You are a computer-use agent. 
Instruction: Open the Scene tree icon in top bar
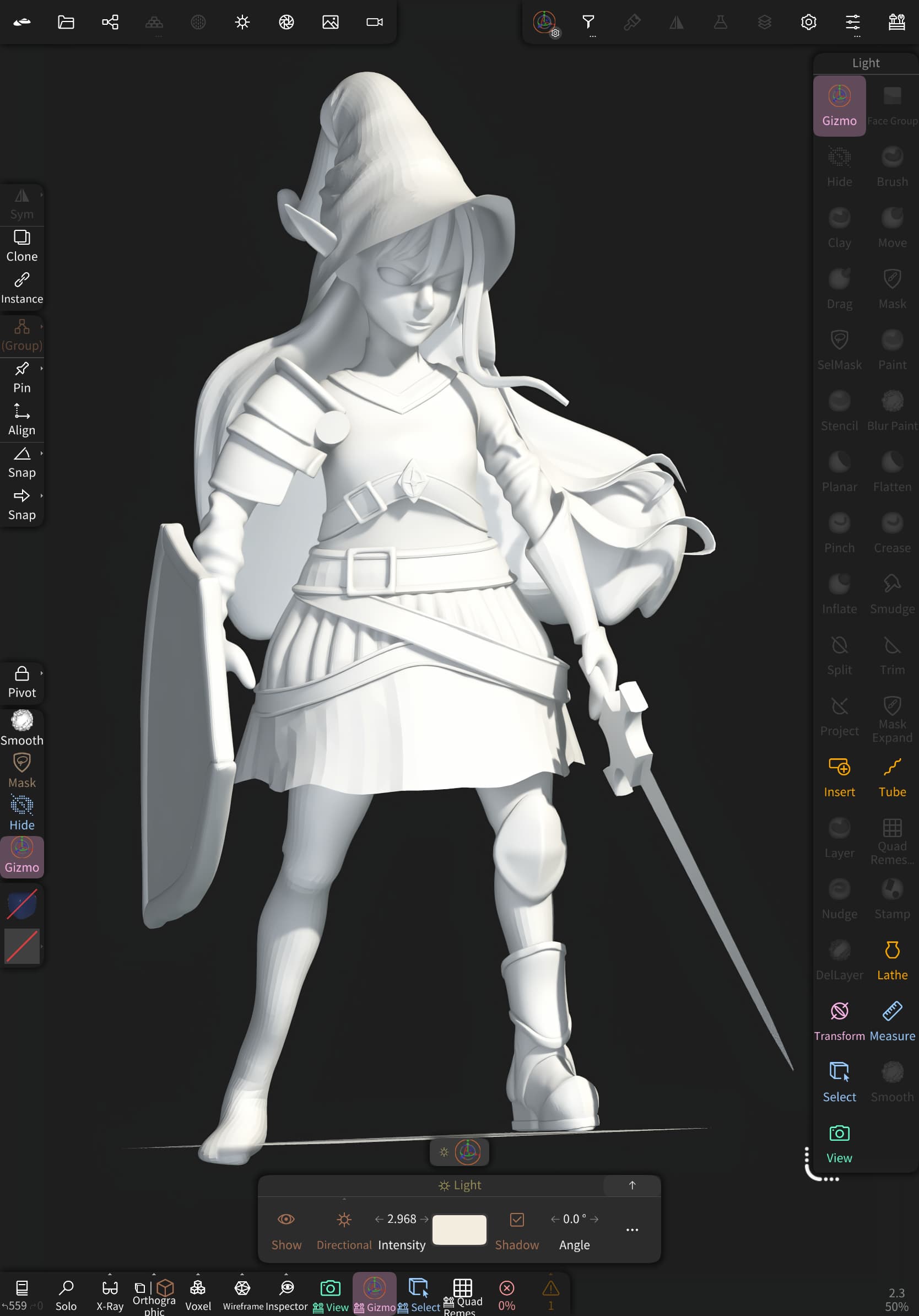(110, 22)
